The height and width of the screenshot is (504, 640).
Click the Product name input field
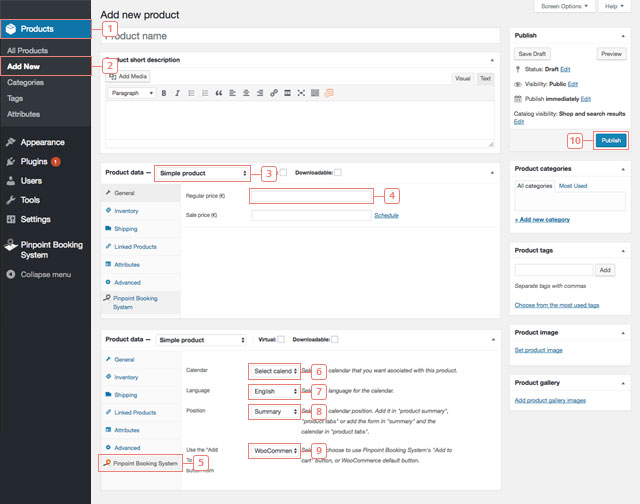(300, 36)
